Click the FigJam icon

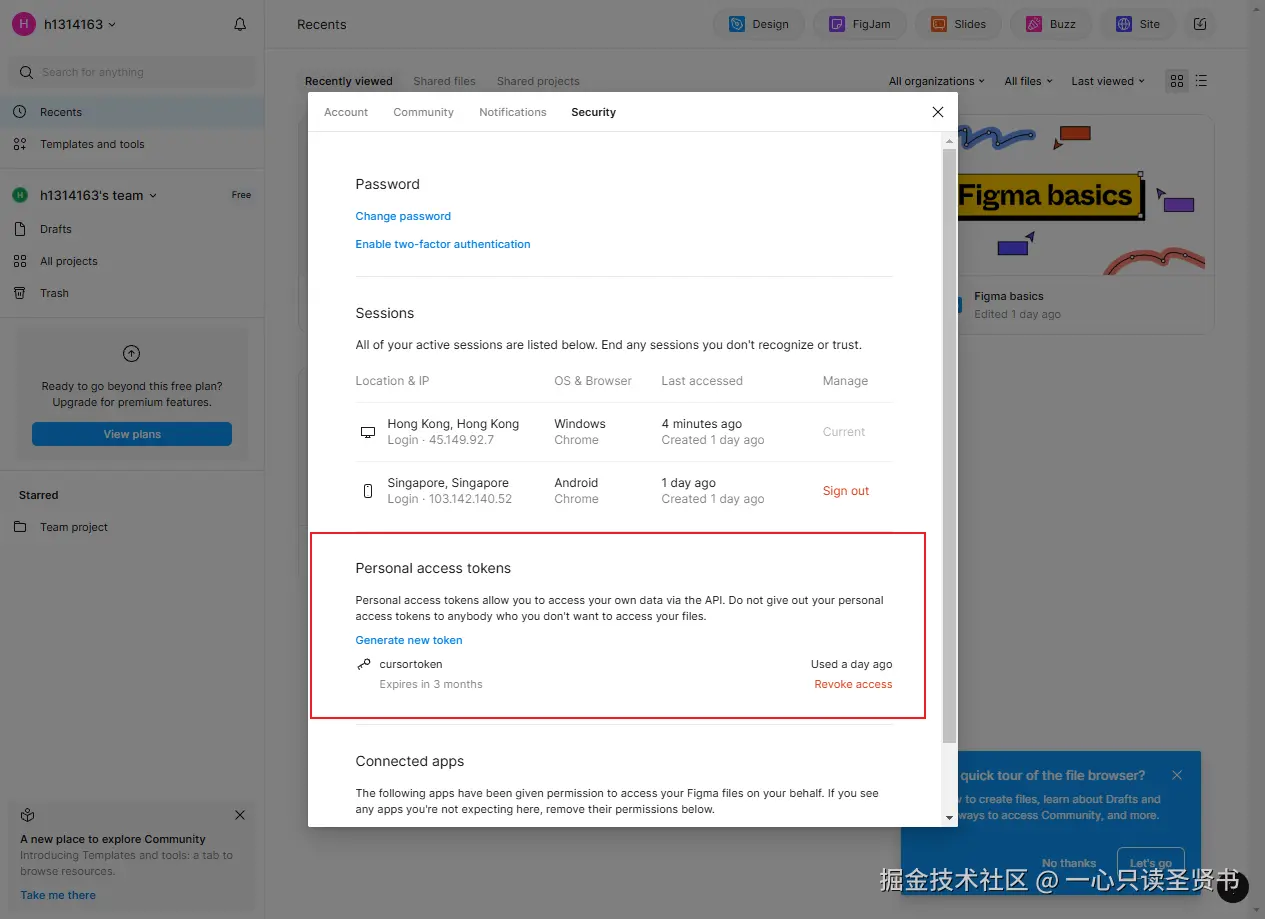pos(837,24)
